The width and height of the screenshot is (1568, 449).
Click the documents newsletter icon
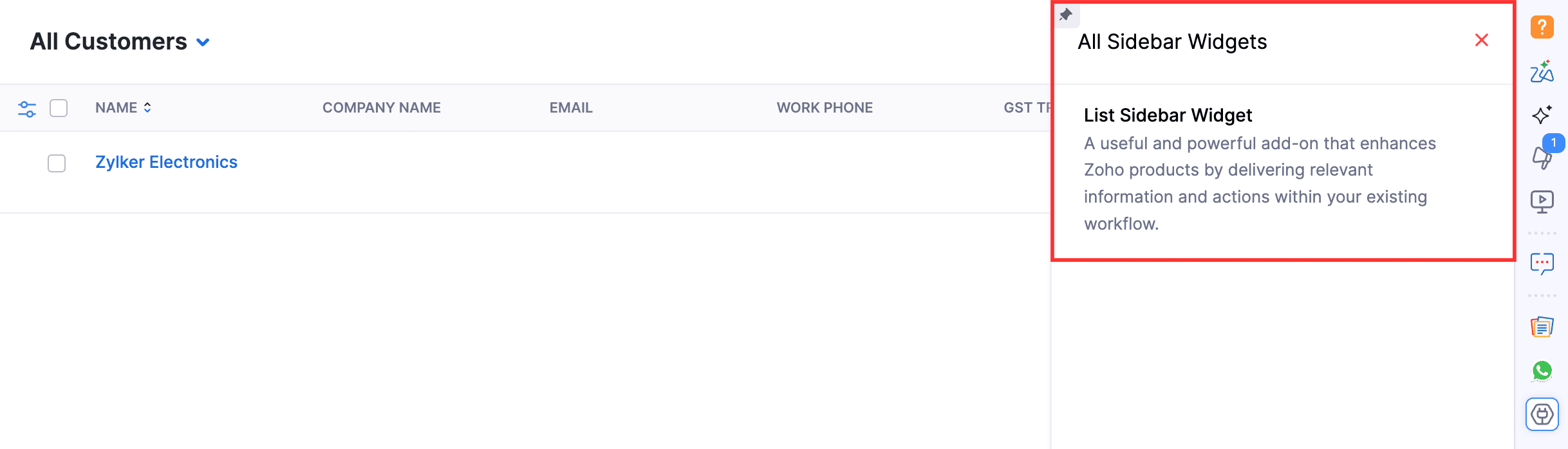[x=1542, y=327]
